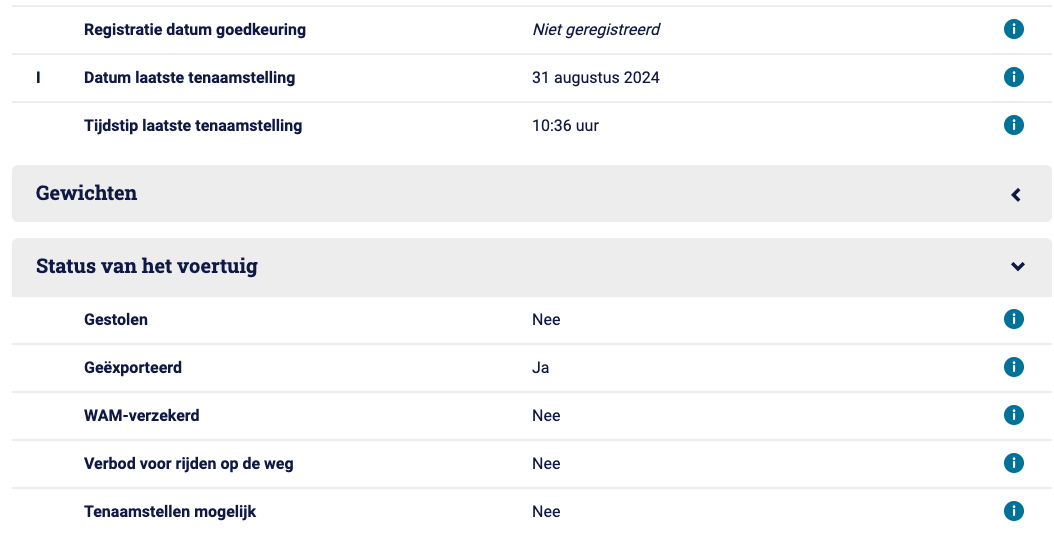Click the time value '10:36 uur'
1054x550 pixels.
[565, 126]
